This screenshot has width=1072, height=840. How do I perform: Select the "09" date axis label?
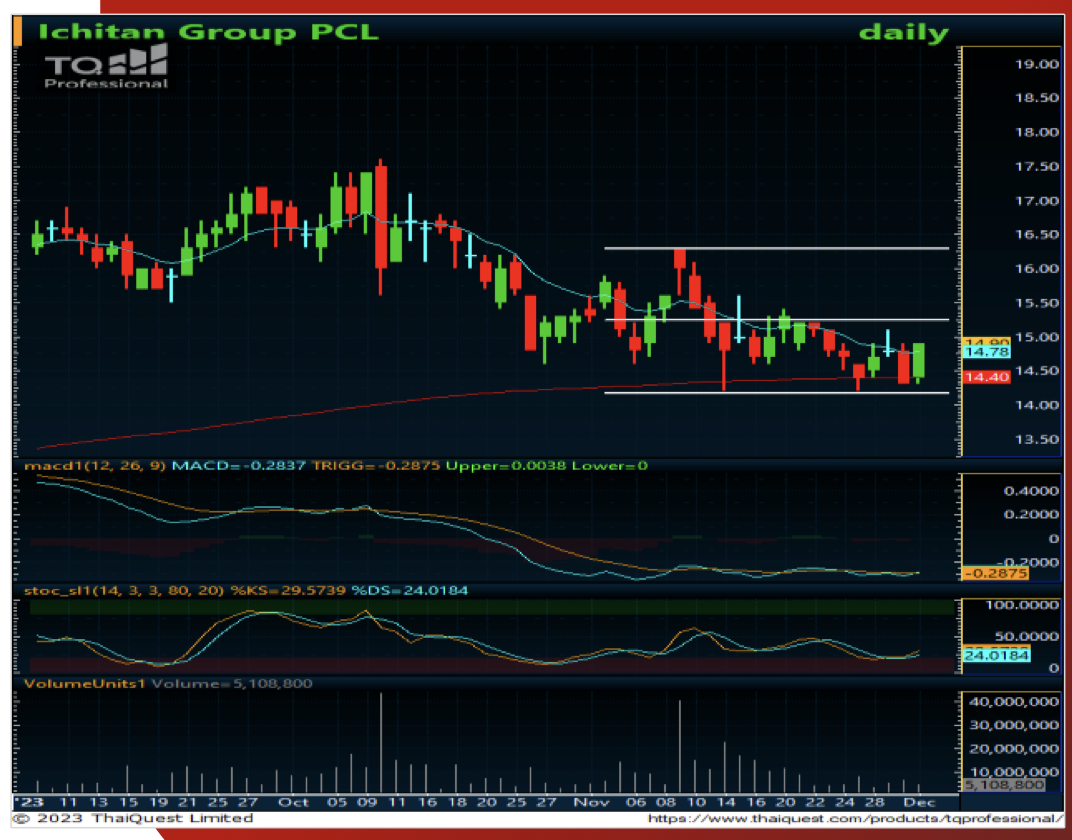(x=366, y=802)
